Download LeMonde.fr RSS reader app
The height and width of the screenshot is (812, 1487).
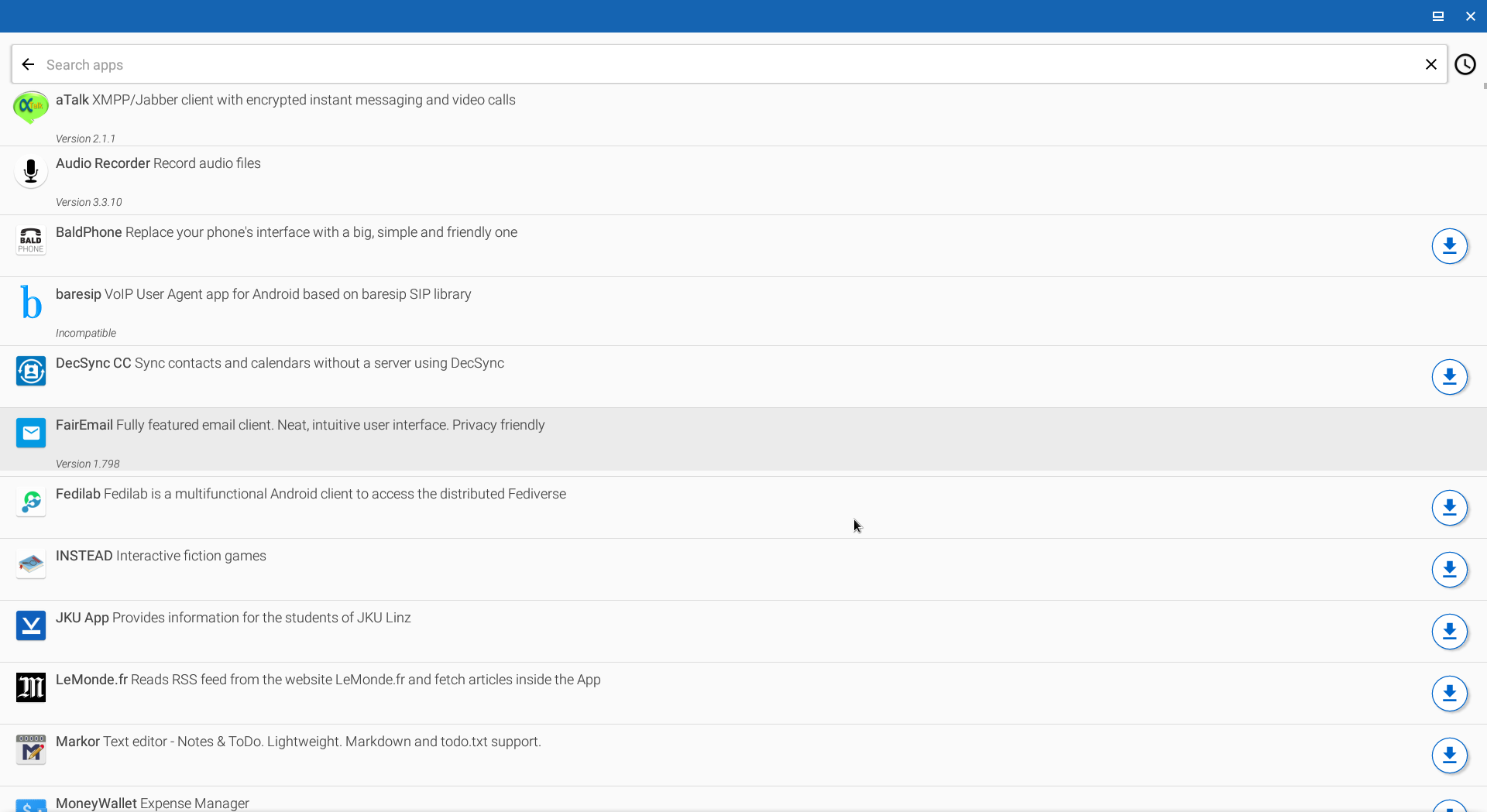1449,694
